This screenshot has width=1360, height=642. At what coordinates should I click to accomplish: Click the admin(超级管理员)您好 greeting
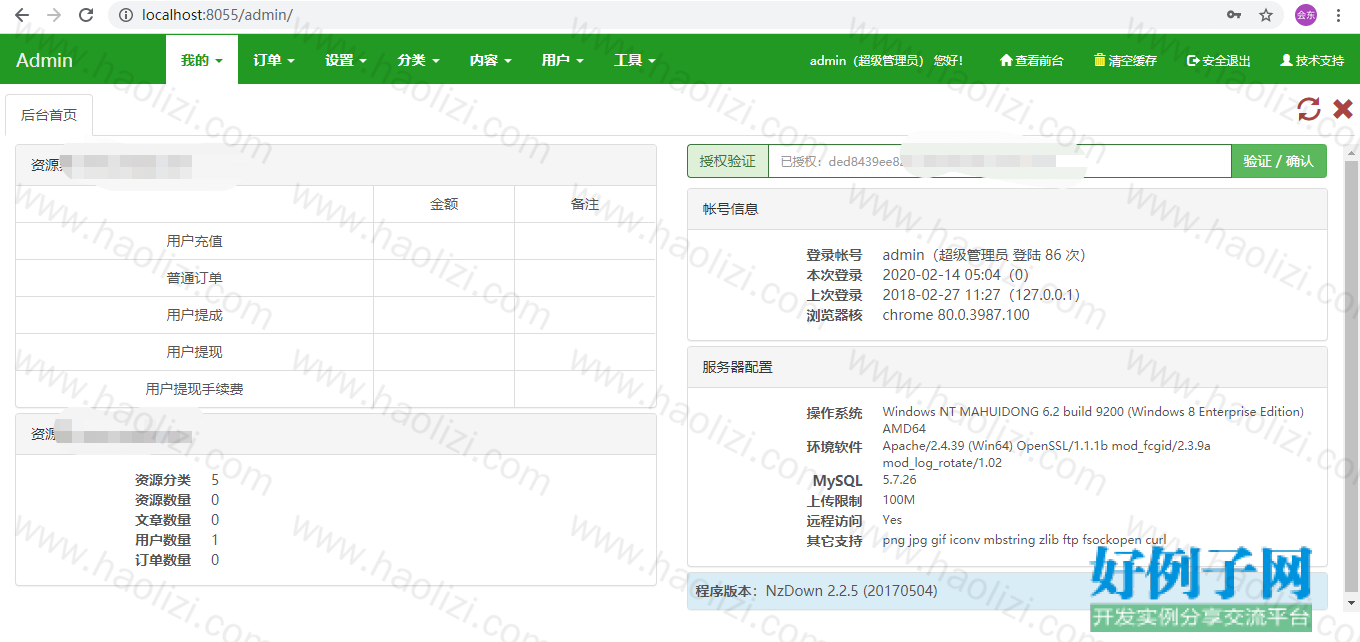pyautogui.click(x=886, y=61)
